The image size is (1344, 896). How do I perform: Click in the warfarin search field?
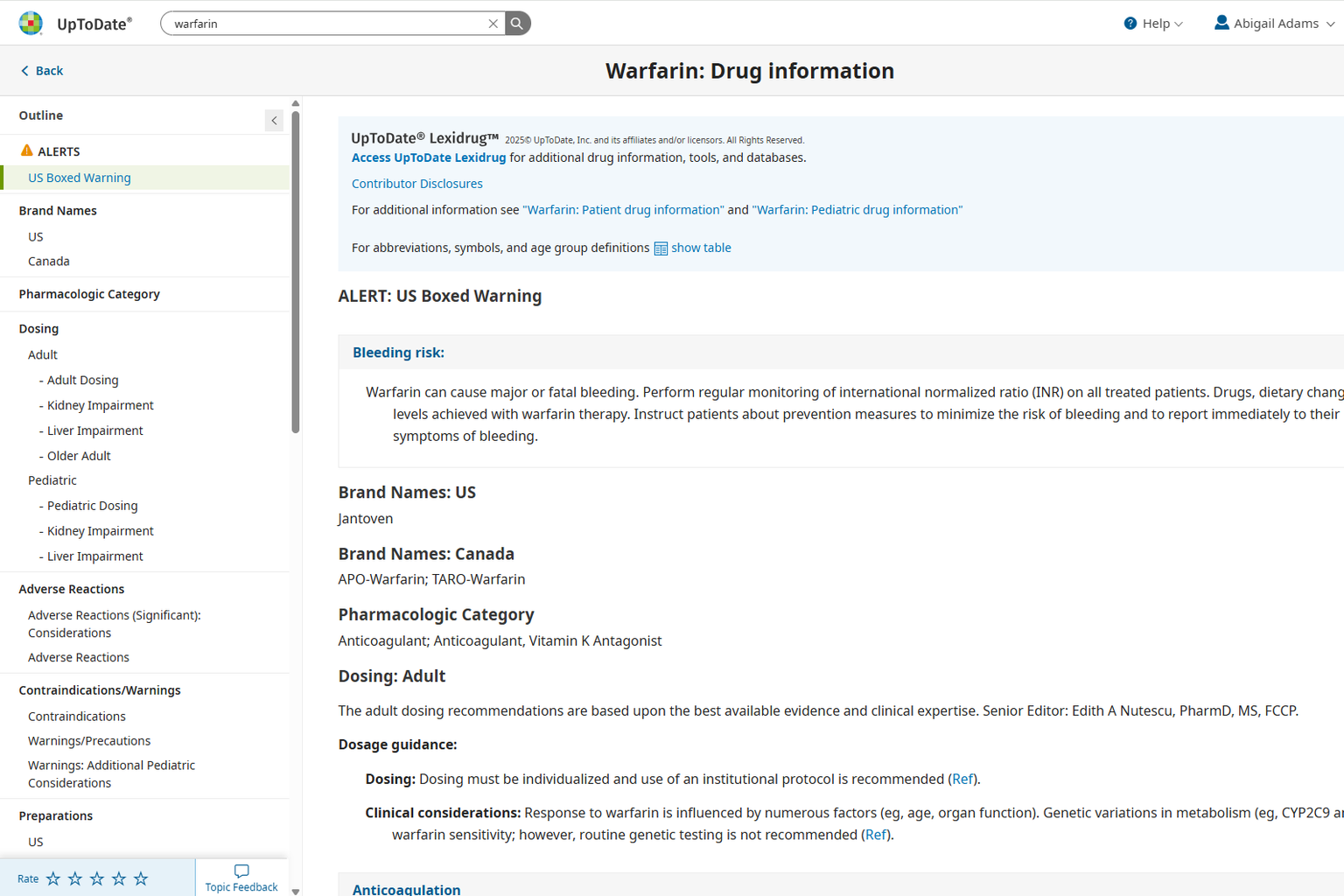[x=324, y=24]
